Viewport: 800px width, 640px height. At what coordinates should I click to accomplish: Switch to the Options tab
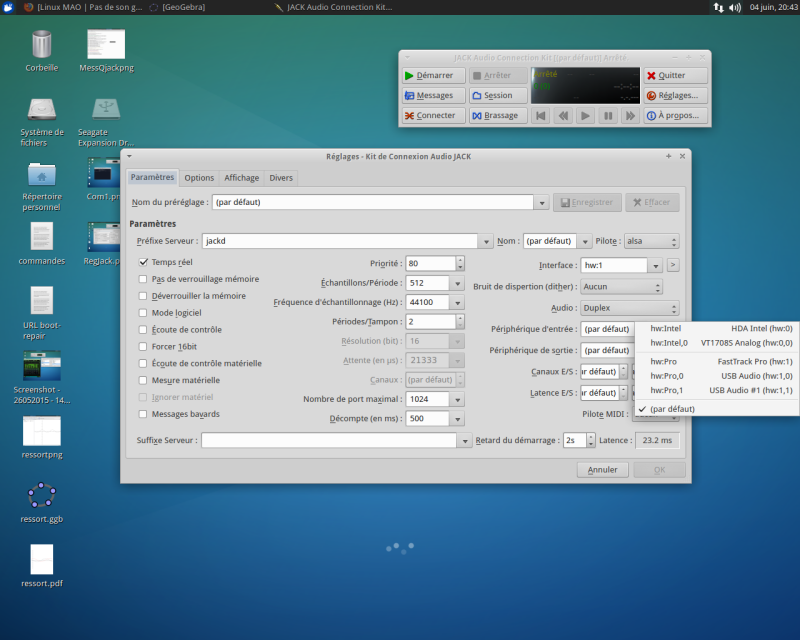[199, 178]
